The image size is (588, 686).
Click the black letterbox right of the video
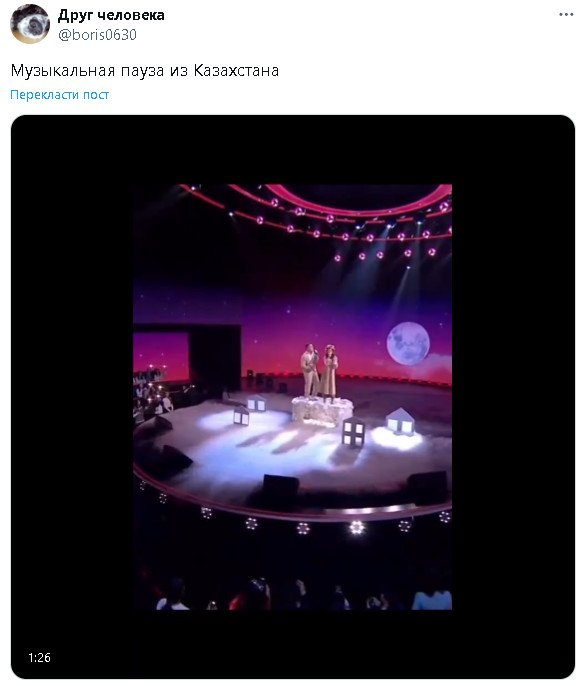click(x=514, y=397)
